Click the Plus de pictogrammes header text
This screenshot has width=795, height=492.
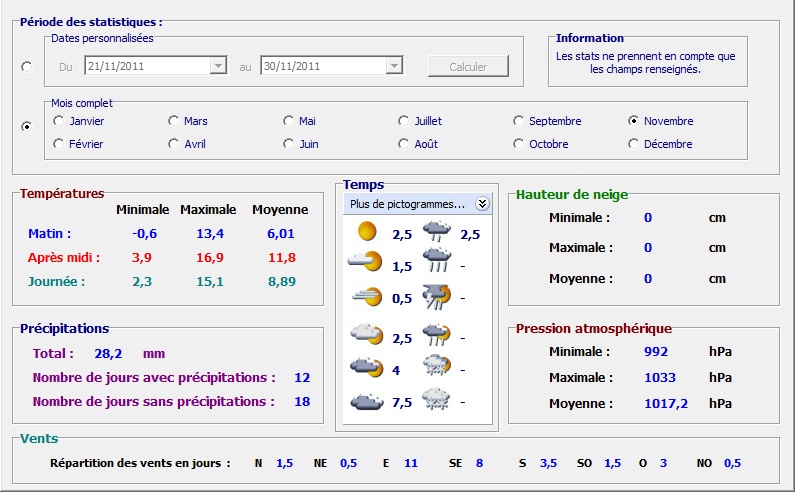click(x=407, y=204)
